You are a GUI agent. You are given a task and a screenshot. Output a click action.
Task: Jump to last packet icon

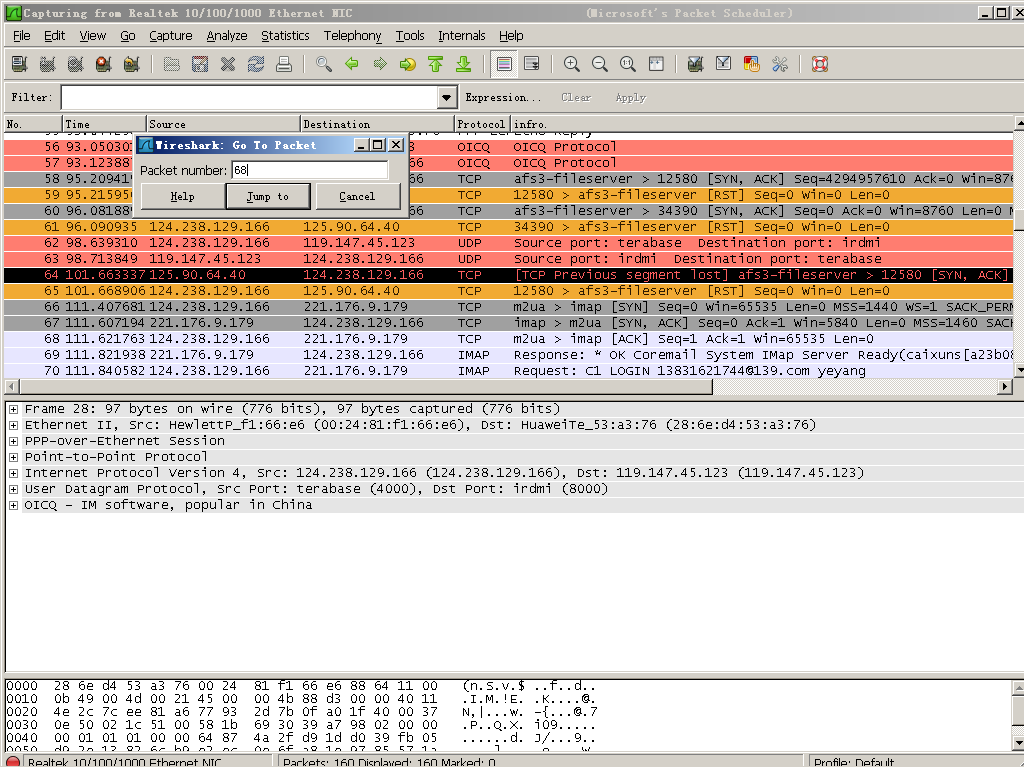coord(464,64)
